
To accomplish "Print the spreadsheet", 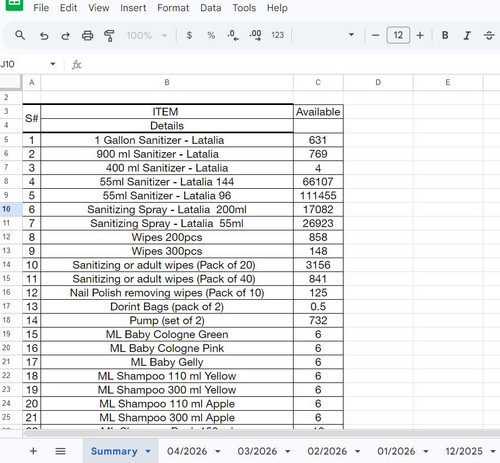I will click(x=87, y=35).
